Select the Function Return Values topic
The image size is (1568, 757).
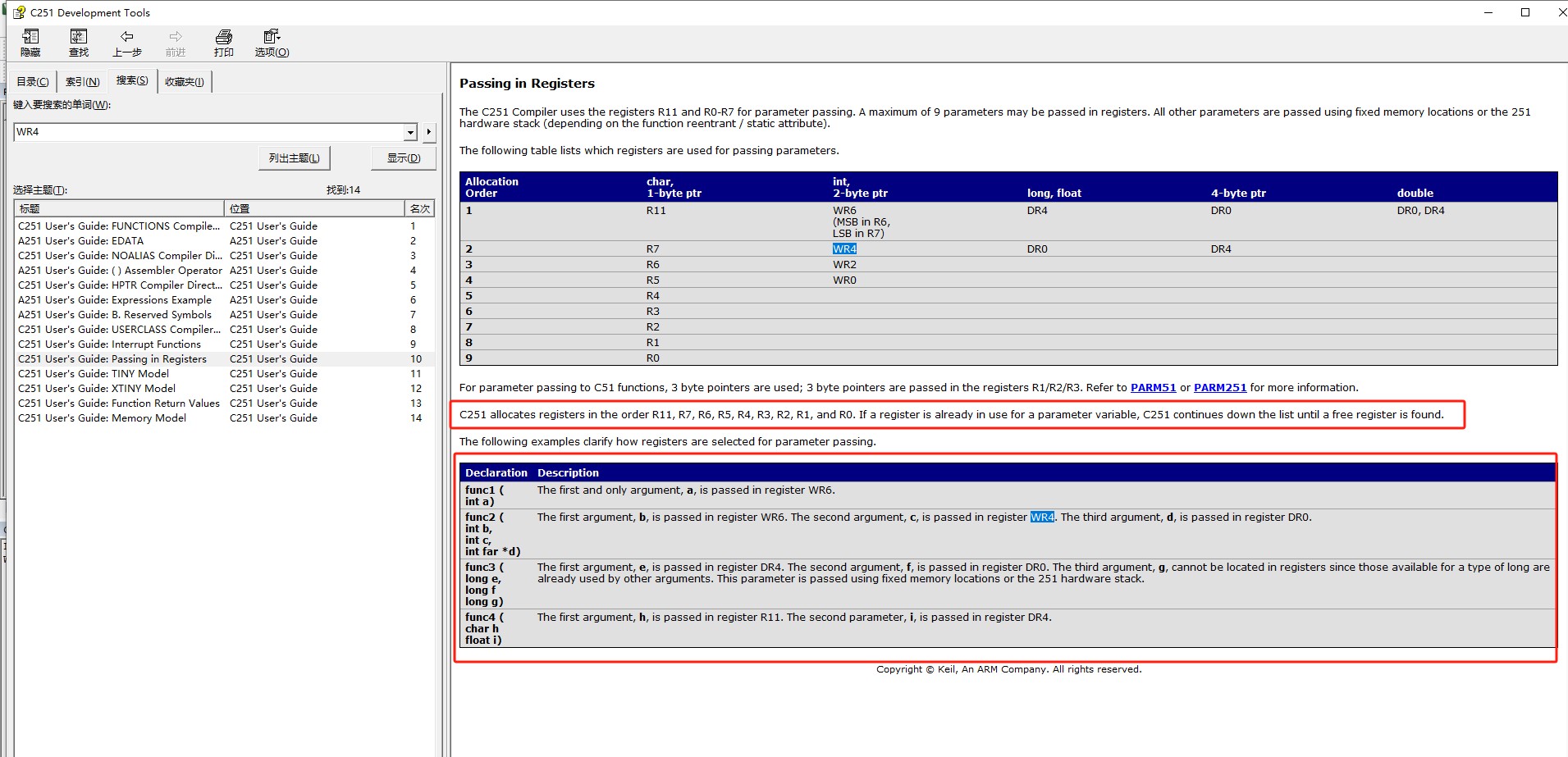[x=119, y=404]
